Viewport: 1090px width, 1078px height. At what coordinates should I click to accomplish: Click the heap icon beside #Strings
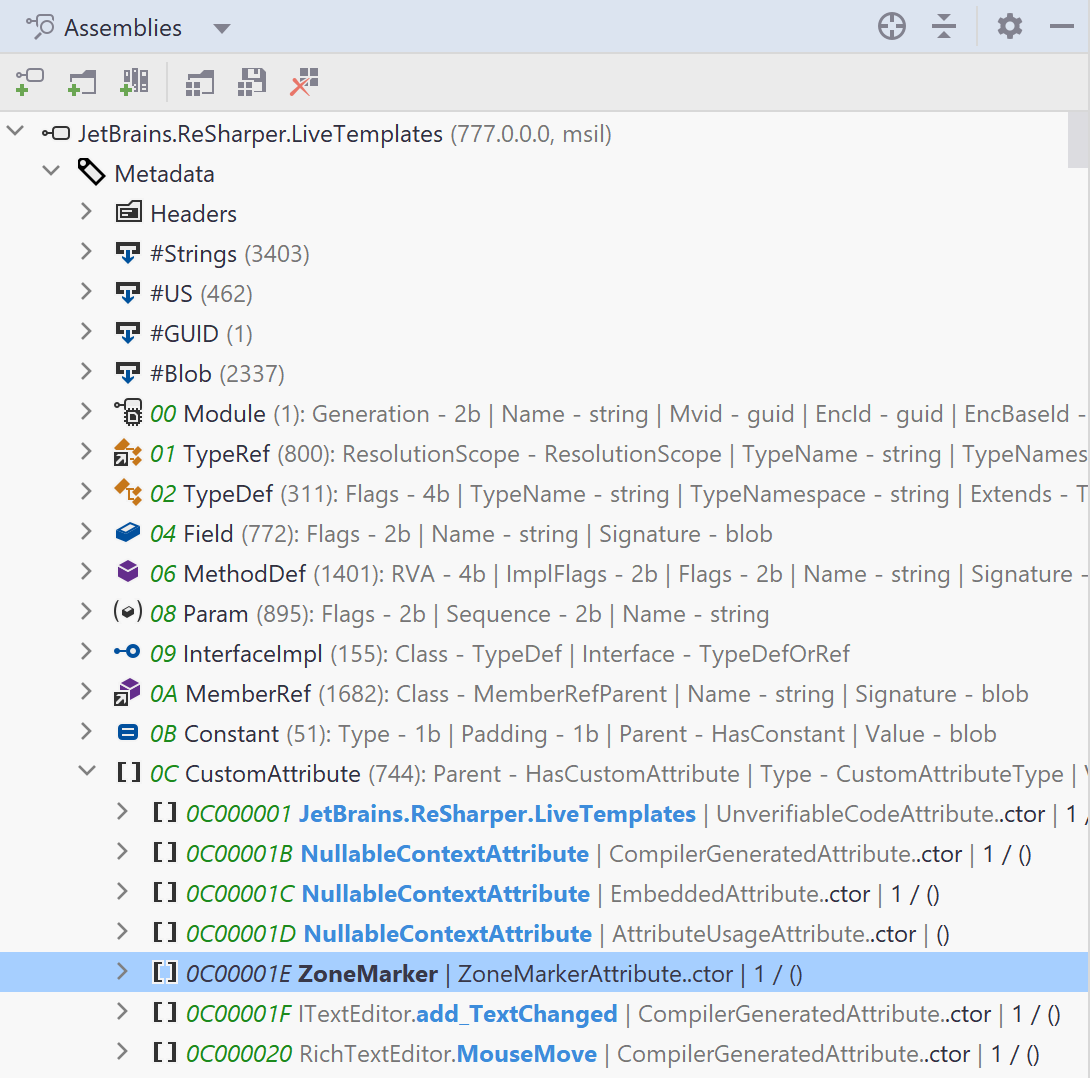[x=128, y=253]
